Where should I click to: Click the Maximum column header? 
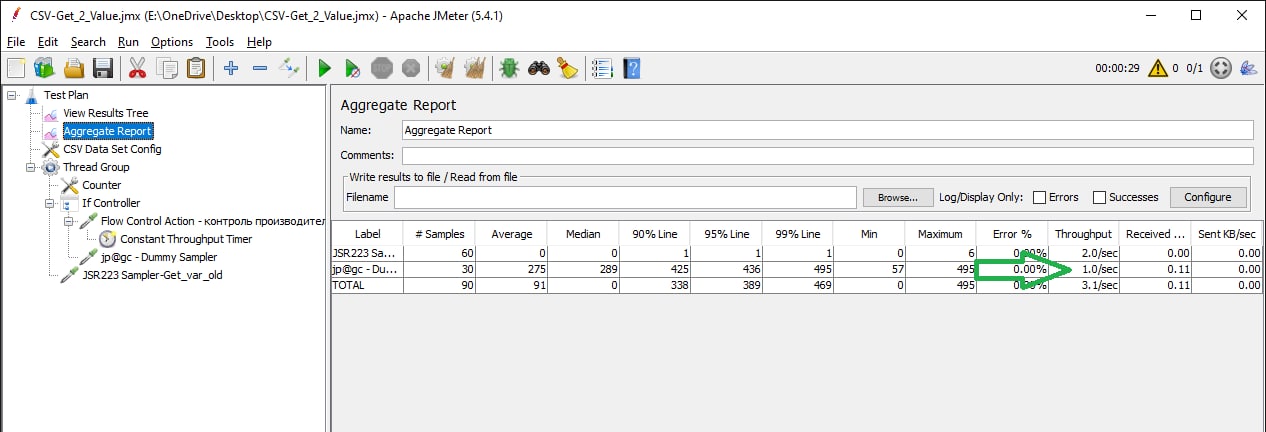click(x=940, y=234)
